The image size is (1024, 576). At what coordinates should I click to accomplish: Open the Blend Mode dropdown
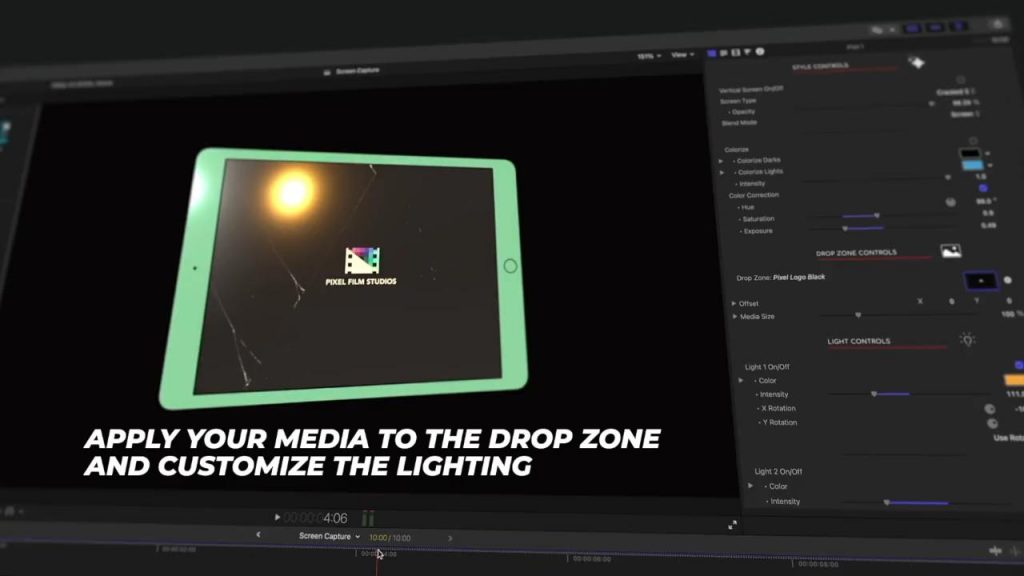965,114
